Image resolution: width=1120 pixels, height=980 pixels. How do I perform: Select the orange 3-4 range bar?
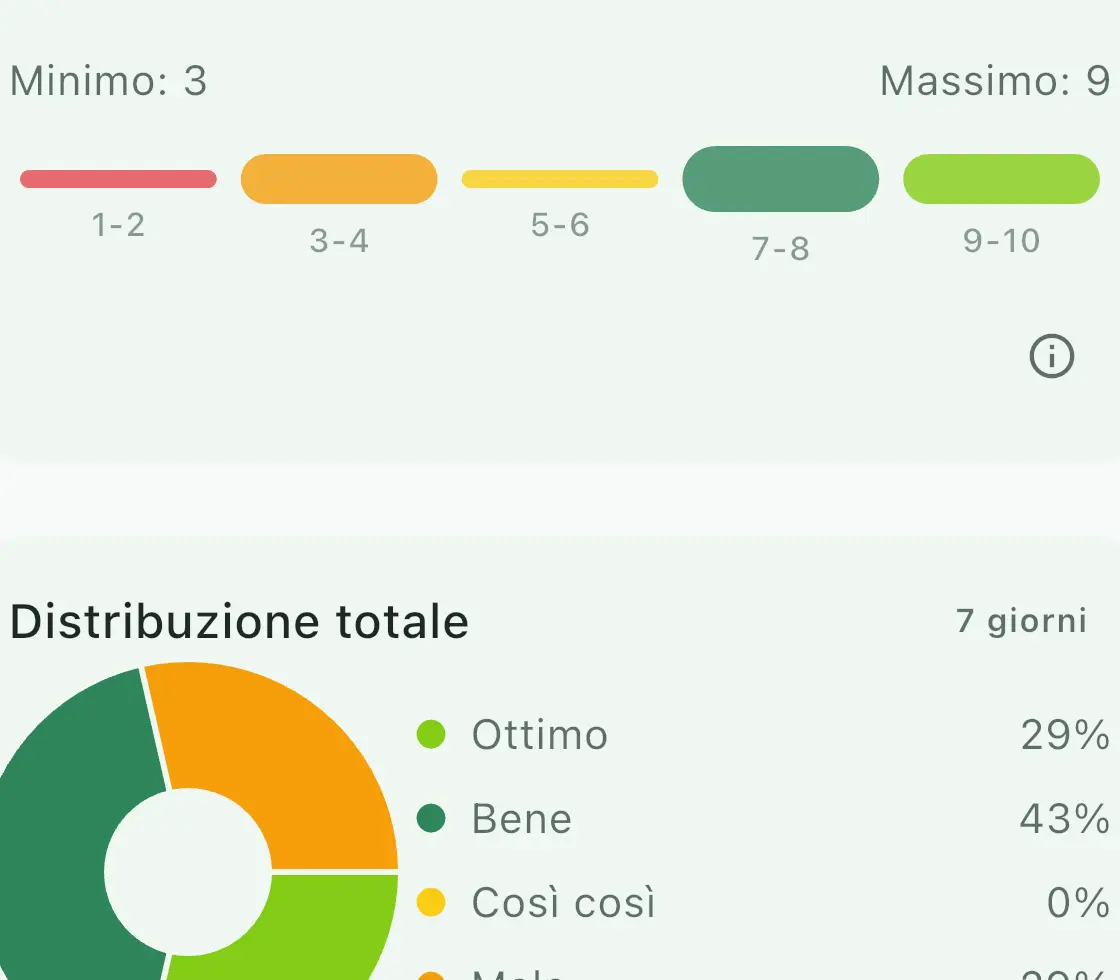coord(339,179)
